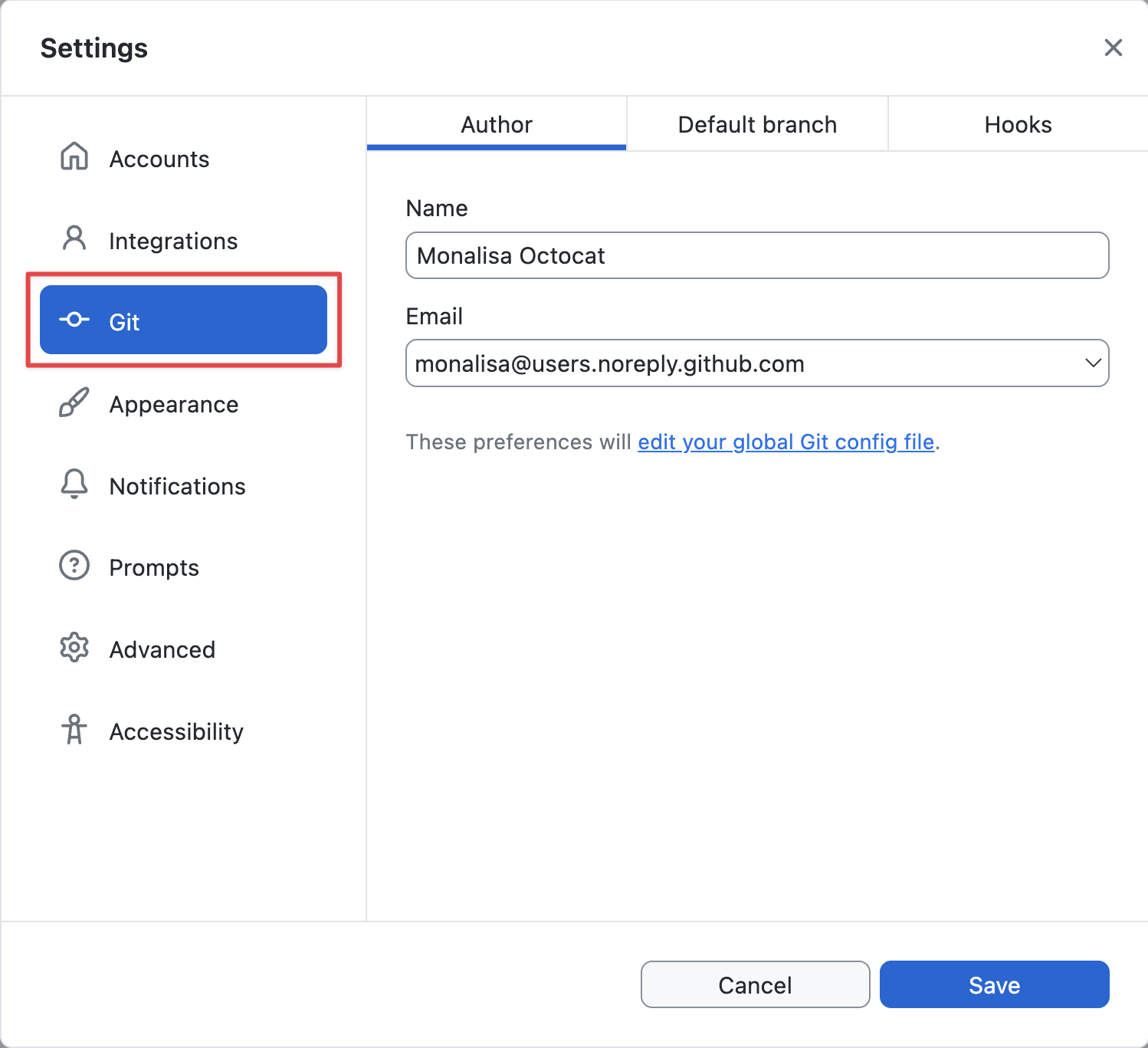The image size is (1148, 1048).
Task: Select the Accounts home icon
Action: (74, 157)
